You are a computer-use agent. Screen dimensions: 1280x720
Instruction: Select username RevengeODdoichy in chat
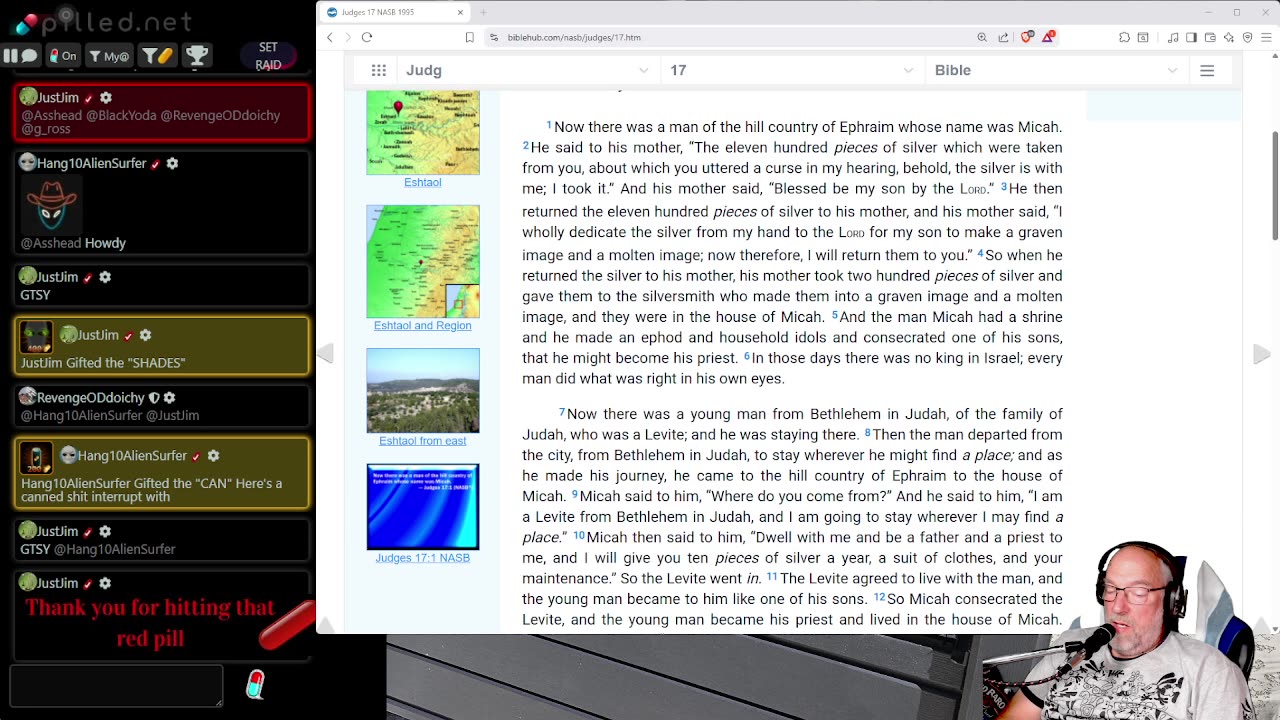tap(91, 397)
